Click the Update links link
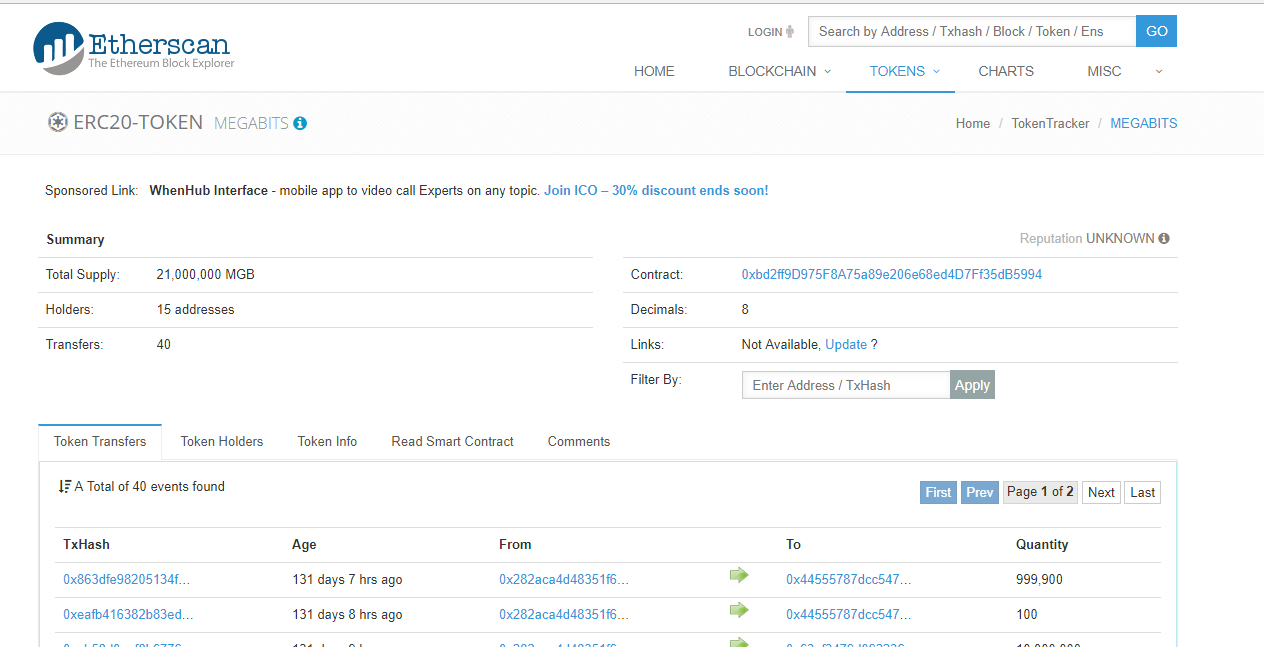The width and height of the screenshot is (1264, 647). coord(846,344)
